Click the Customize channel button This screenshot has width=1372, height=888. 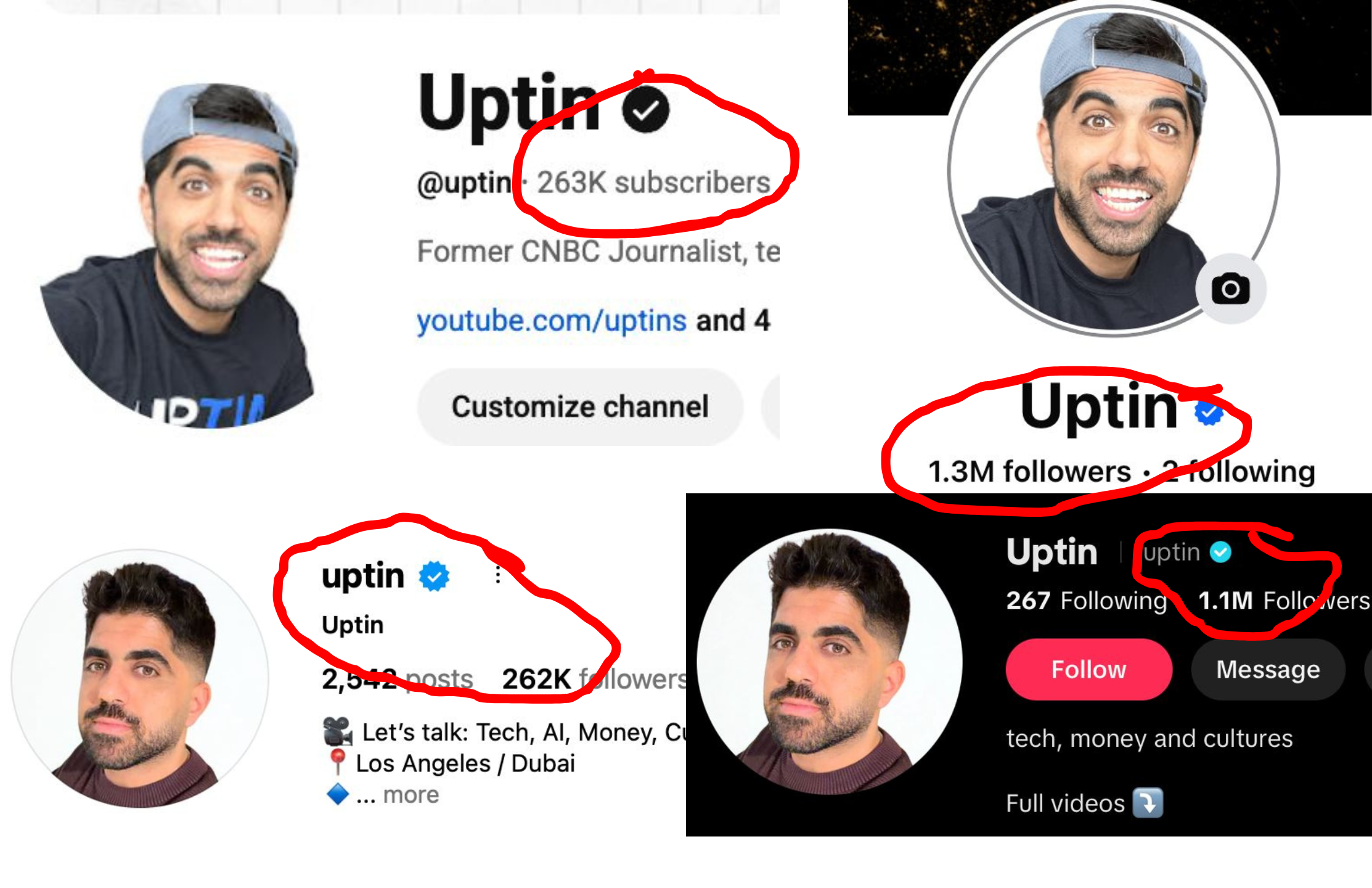[580, 407]
